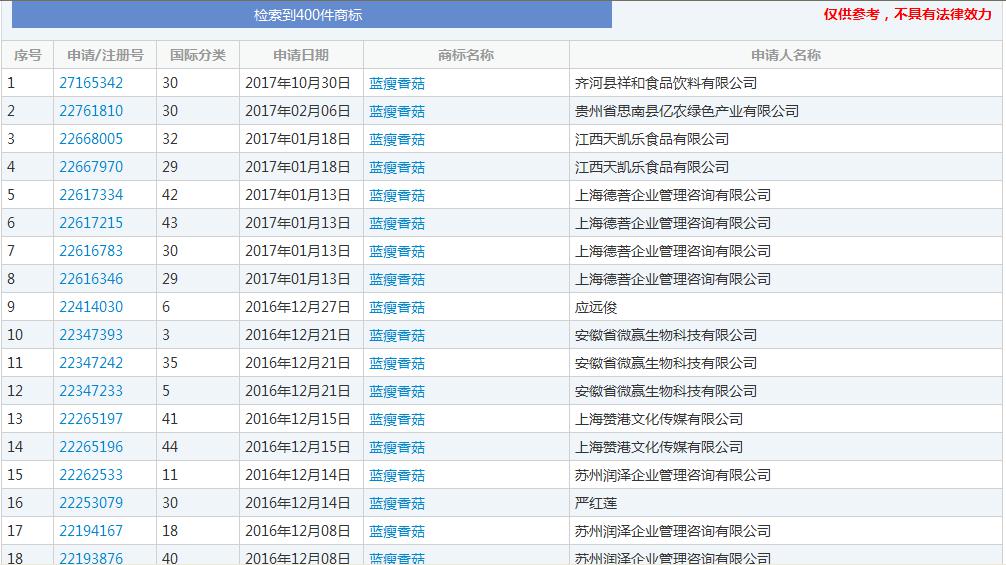This screenshot has width=1006, height=565.
Task: Select applicant 应远俊
Action: pyautogui.click(x=596, y=307)
